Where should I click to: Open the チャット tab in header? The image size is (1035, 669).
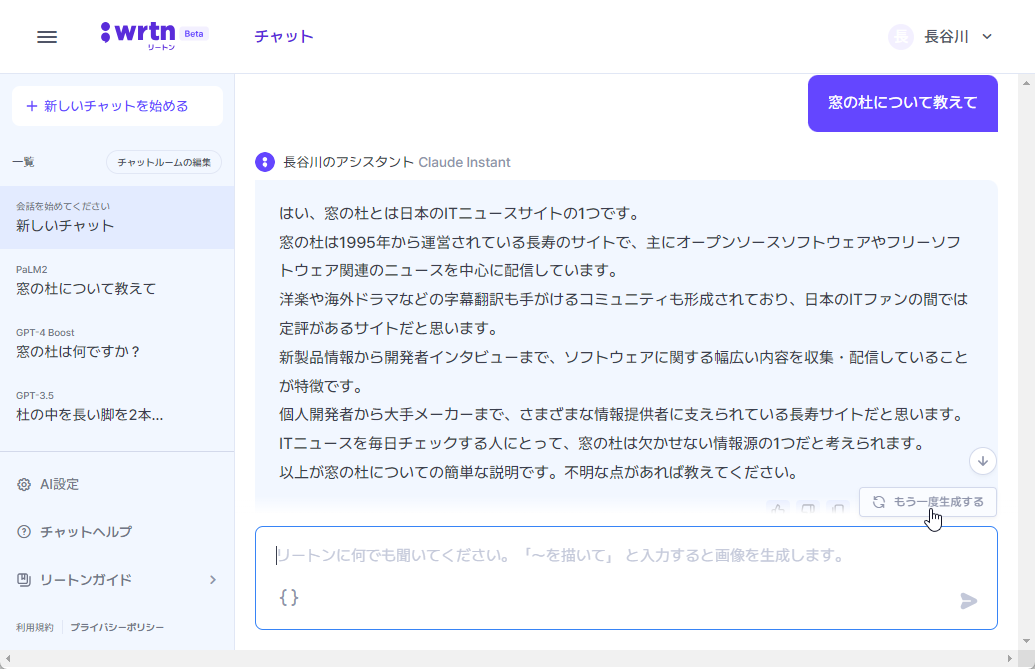[284, 36]
